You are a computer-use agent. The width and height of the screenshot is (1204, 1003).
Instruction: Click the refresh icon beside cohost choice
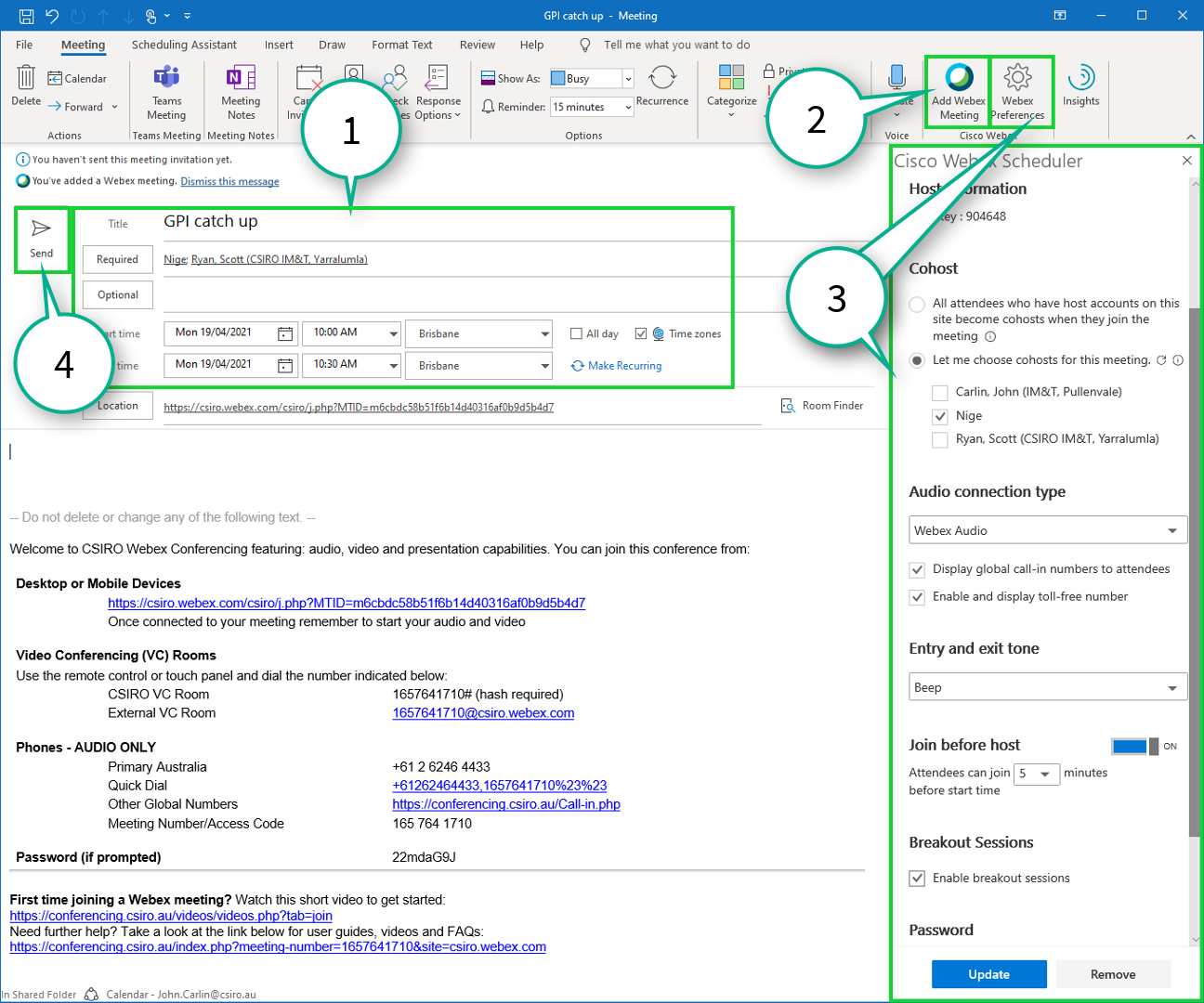click(x=1161, y=360)
